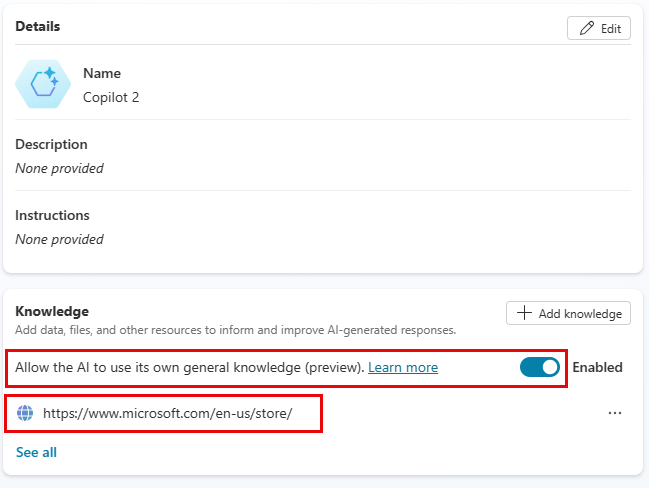Click the Description label

(51, 144)
